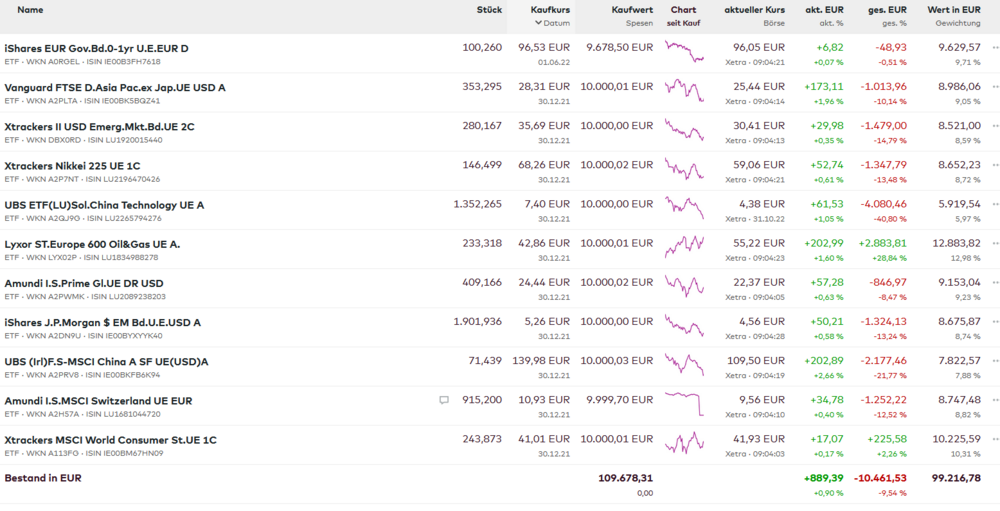The width and height of the screenshot is (1000, 511).
Task: Open the three-dot menu for Lyxor ST.Europe 600 Oil&Gas
Action: [995, 243]
